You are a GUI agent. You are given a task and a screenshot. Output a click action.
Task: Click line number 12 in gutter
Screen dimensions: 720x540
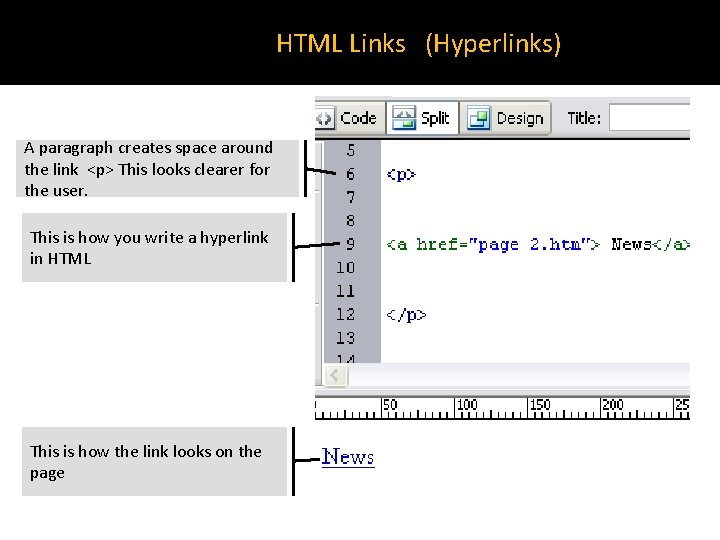pos(345,315)
